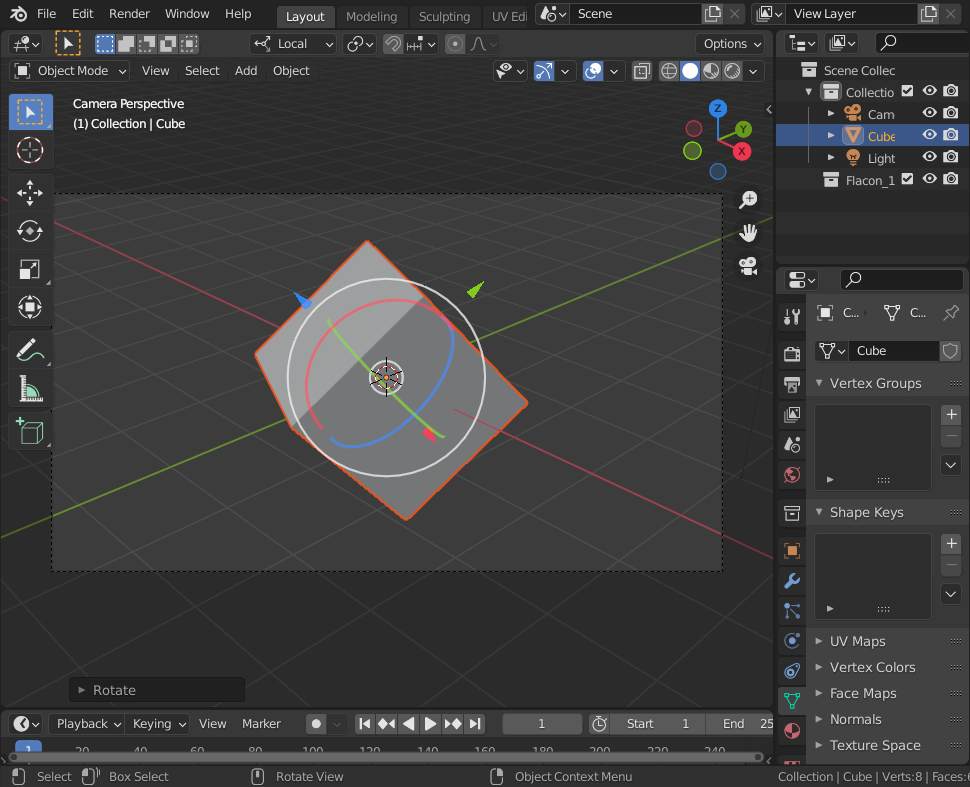Click the current frame field showing 1

541,723
